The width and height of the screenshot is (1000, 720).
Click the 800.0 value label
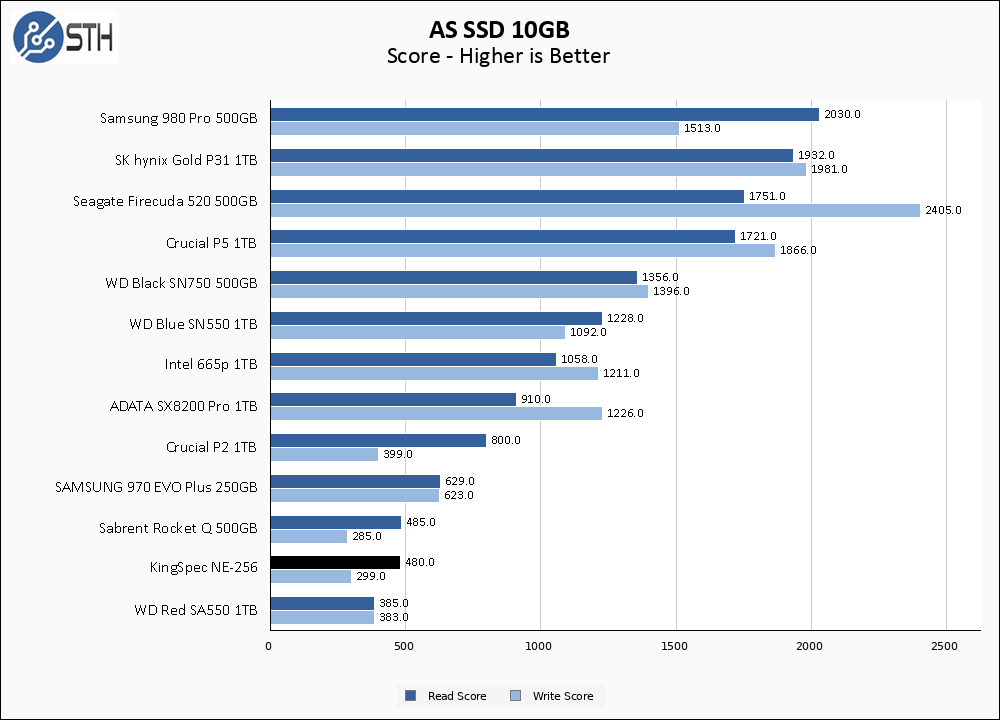click(506, 440)
